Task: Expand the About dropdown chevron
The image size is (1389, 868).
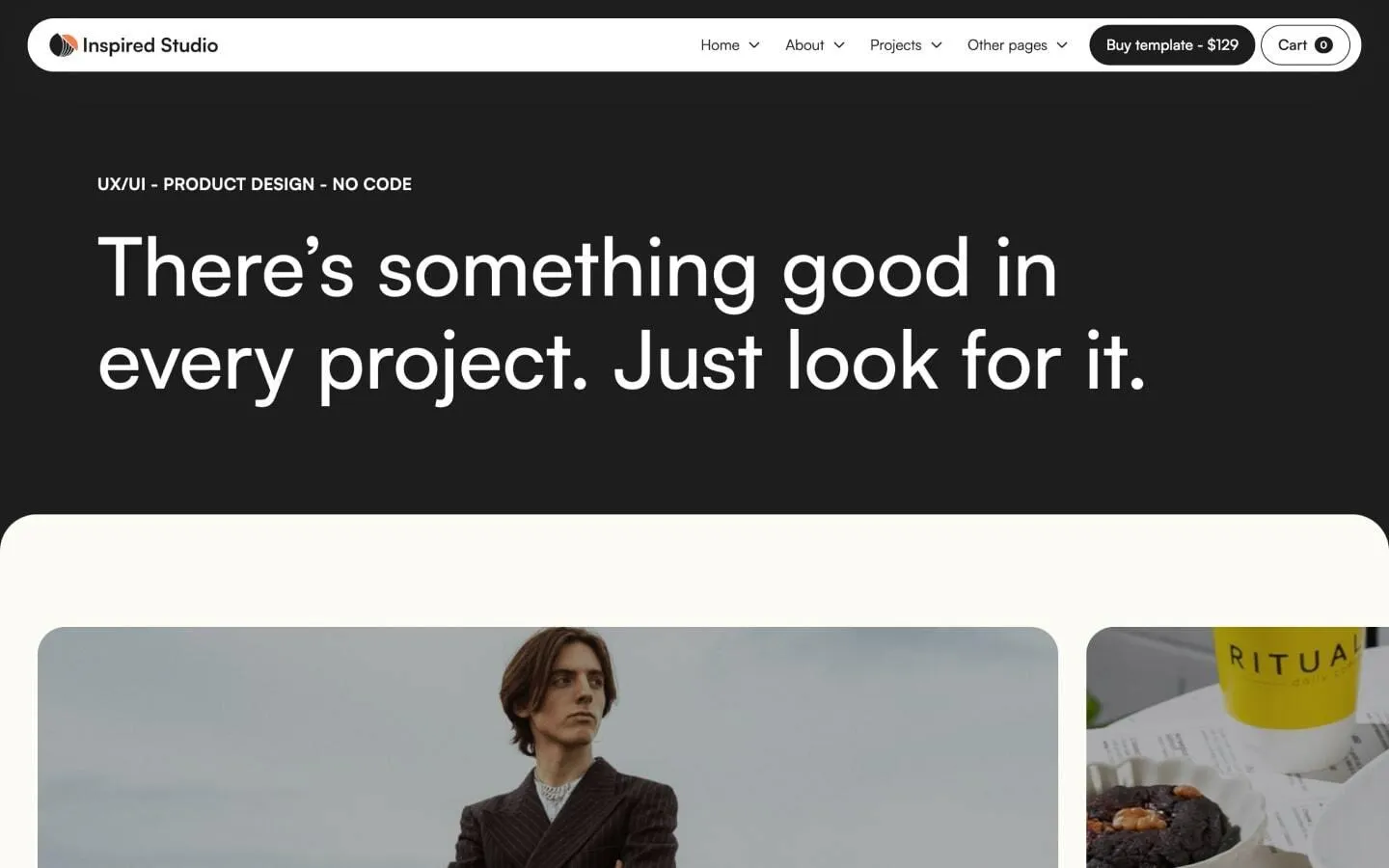Action: point(839,45)
